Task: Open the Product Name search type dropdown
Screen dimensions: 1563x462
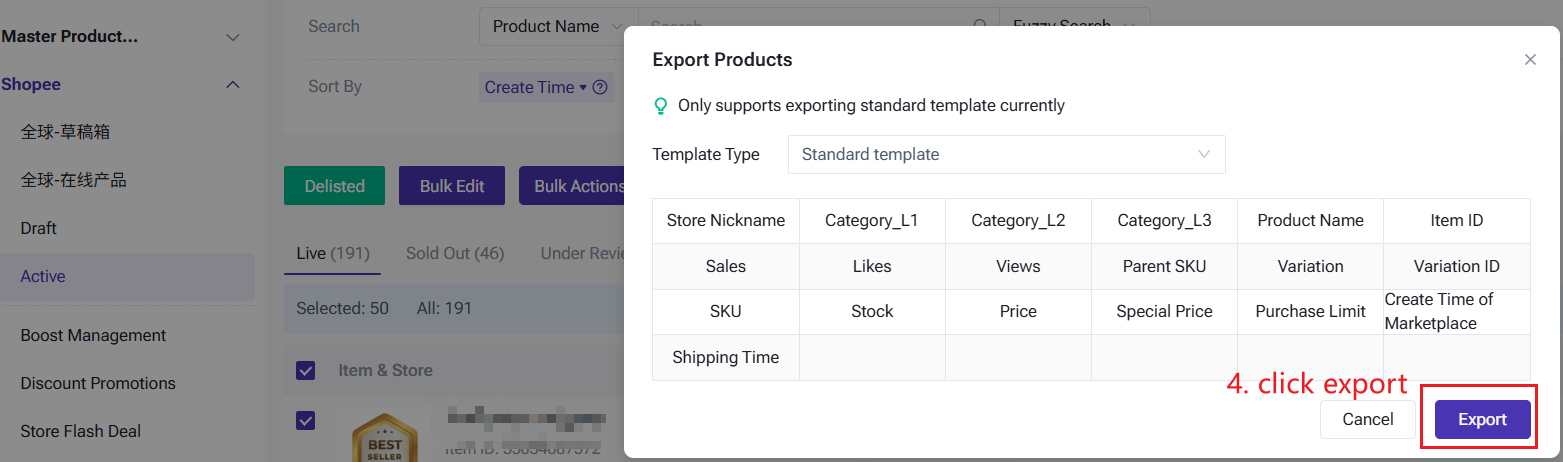Action: click(558, 27)
